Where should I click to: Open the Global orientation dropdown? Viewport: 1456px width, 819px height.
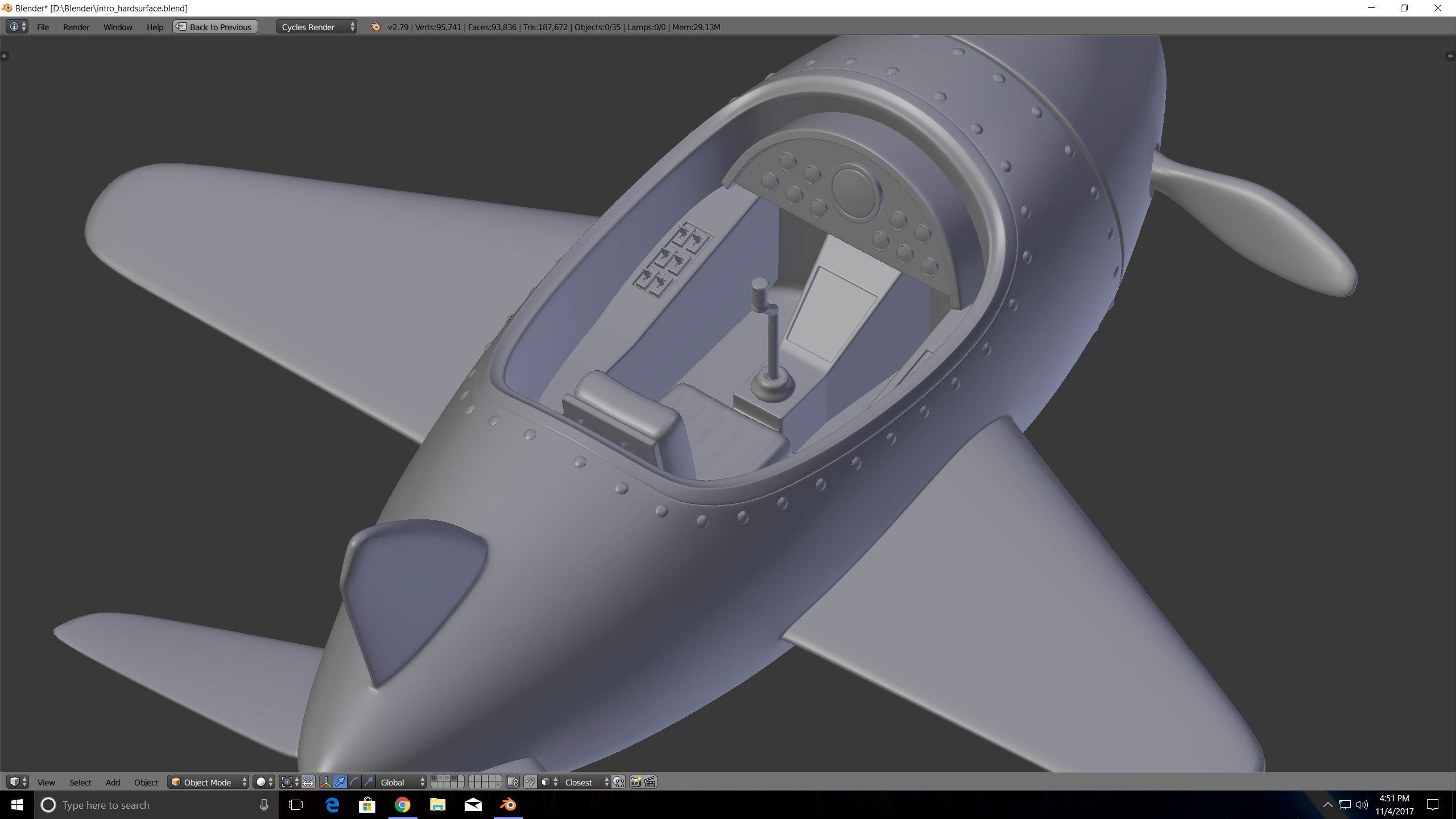click(x=402, y=782)
